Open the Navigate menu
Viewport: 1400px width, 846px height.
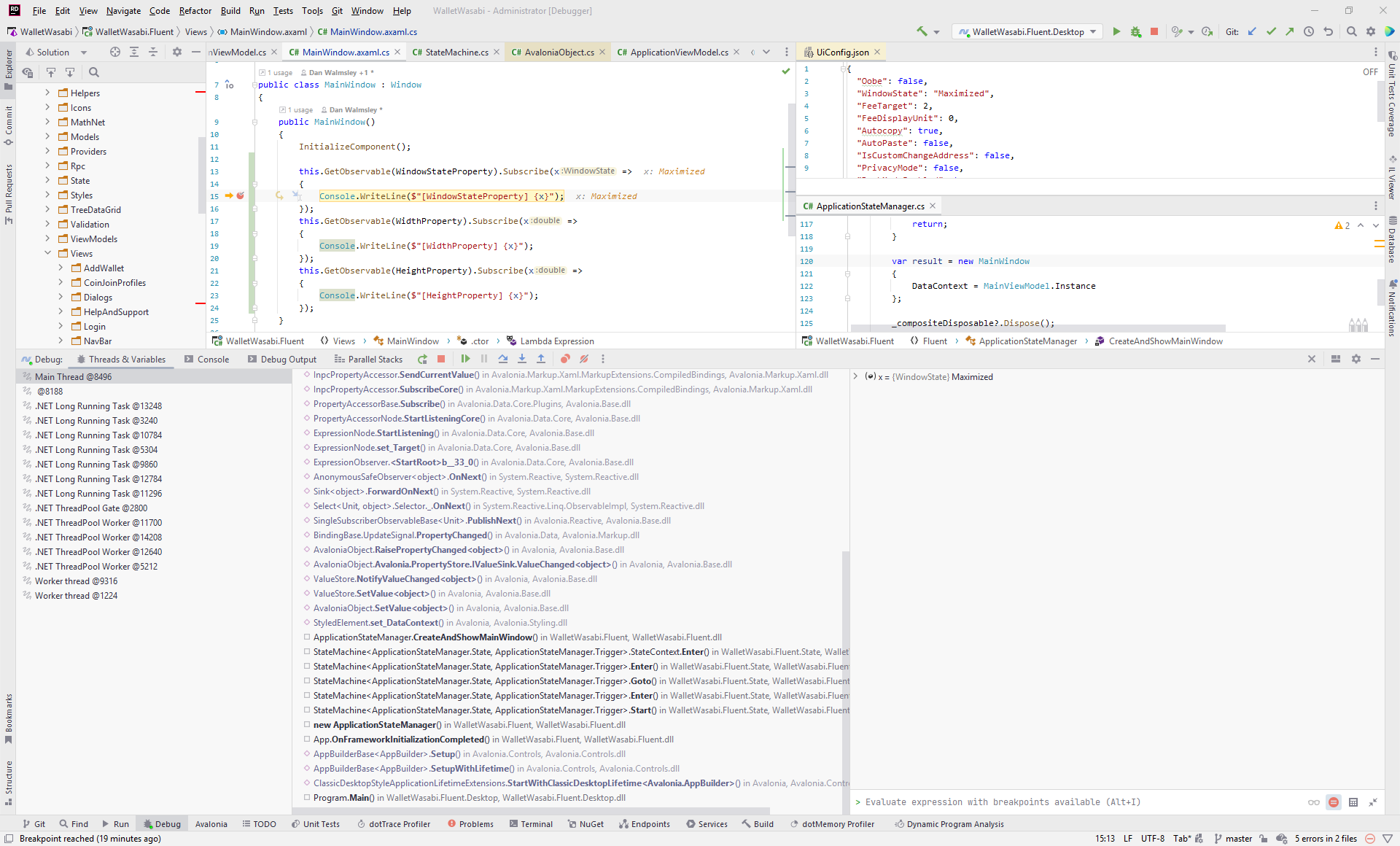pos(123,11)
